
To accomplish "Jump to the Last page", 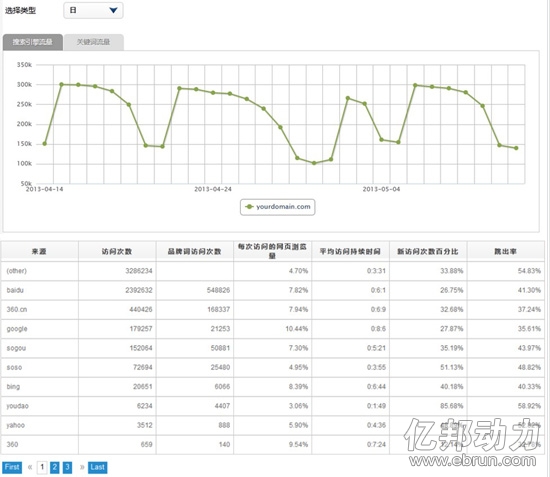I will 98,467.
